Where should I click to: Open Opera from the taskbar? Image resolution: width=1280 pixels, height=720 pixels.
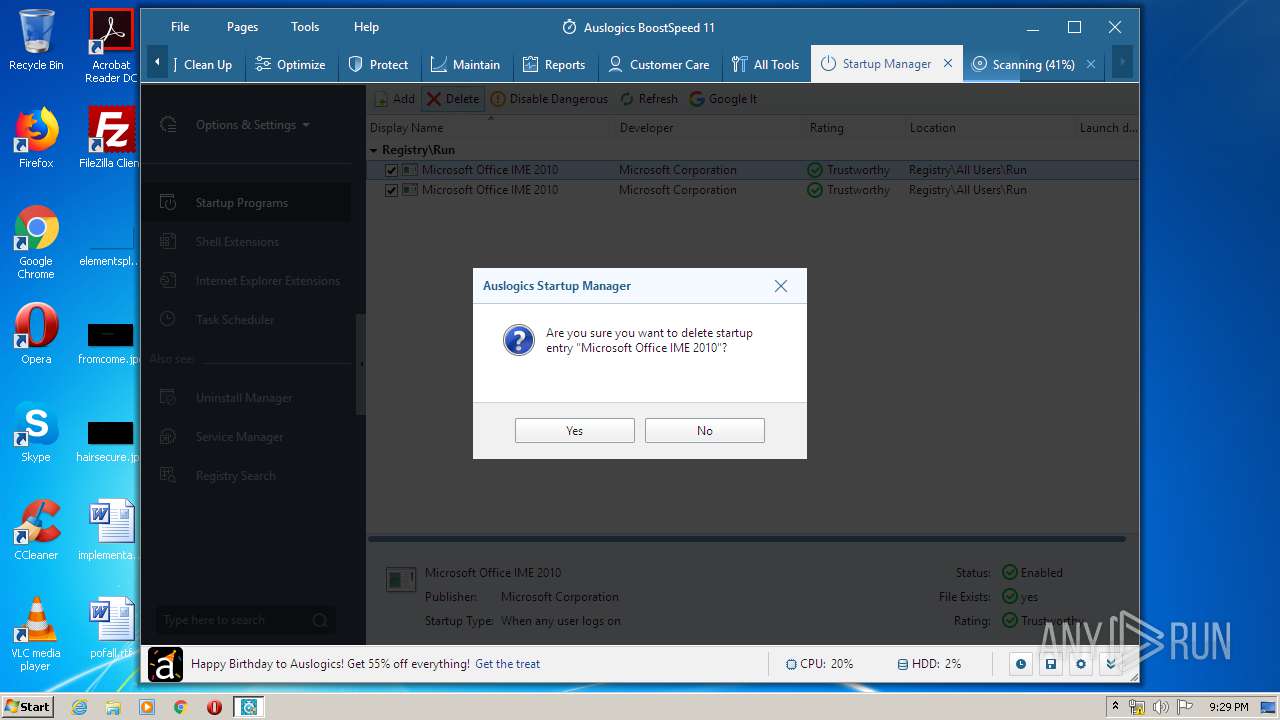214,707
